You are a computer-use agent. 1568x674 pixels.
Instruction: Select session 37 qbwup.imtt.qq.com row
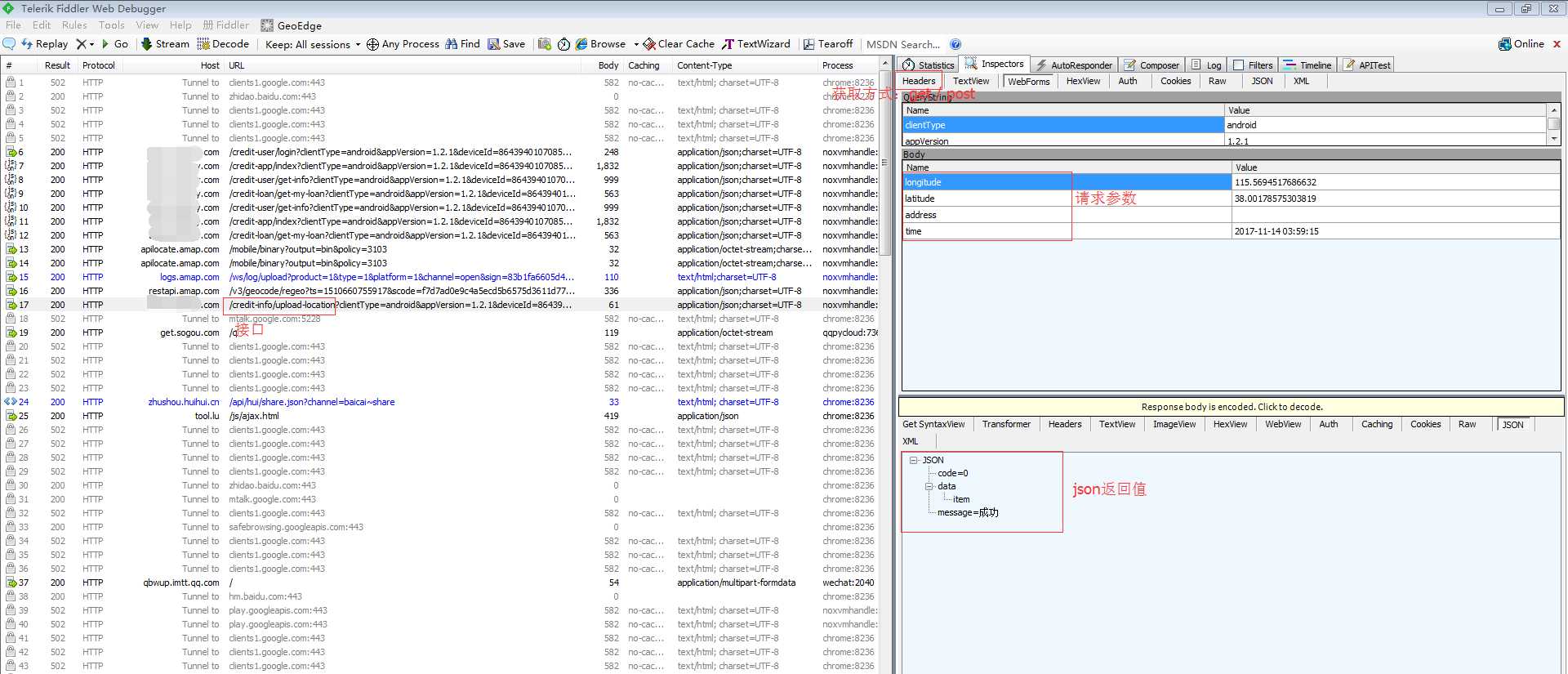(441, 582)
